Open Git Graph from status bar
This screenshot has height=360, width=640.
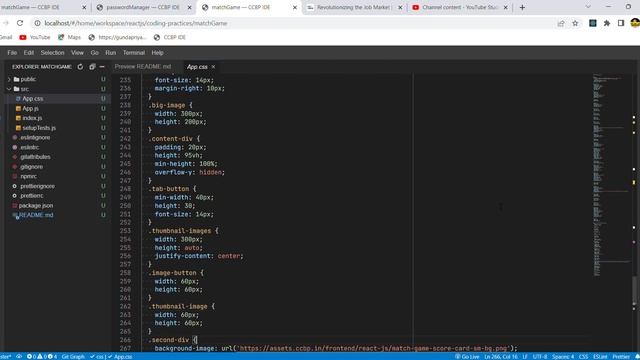pyautogui.click(x=73, y=356)
